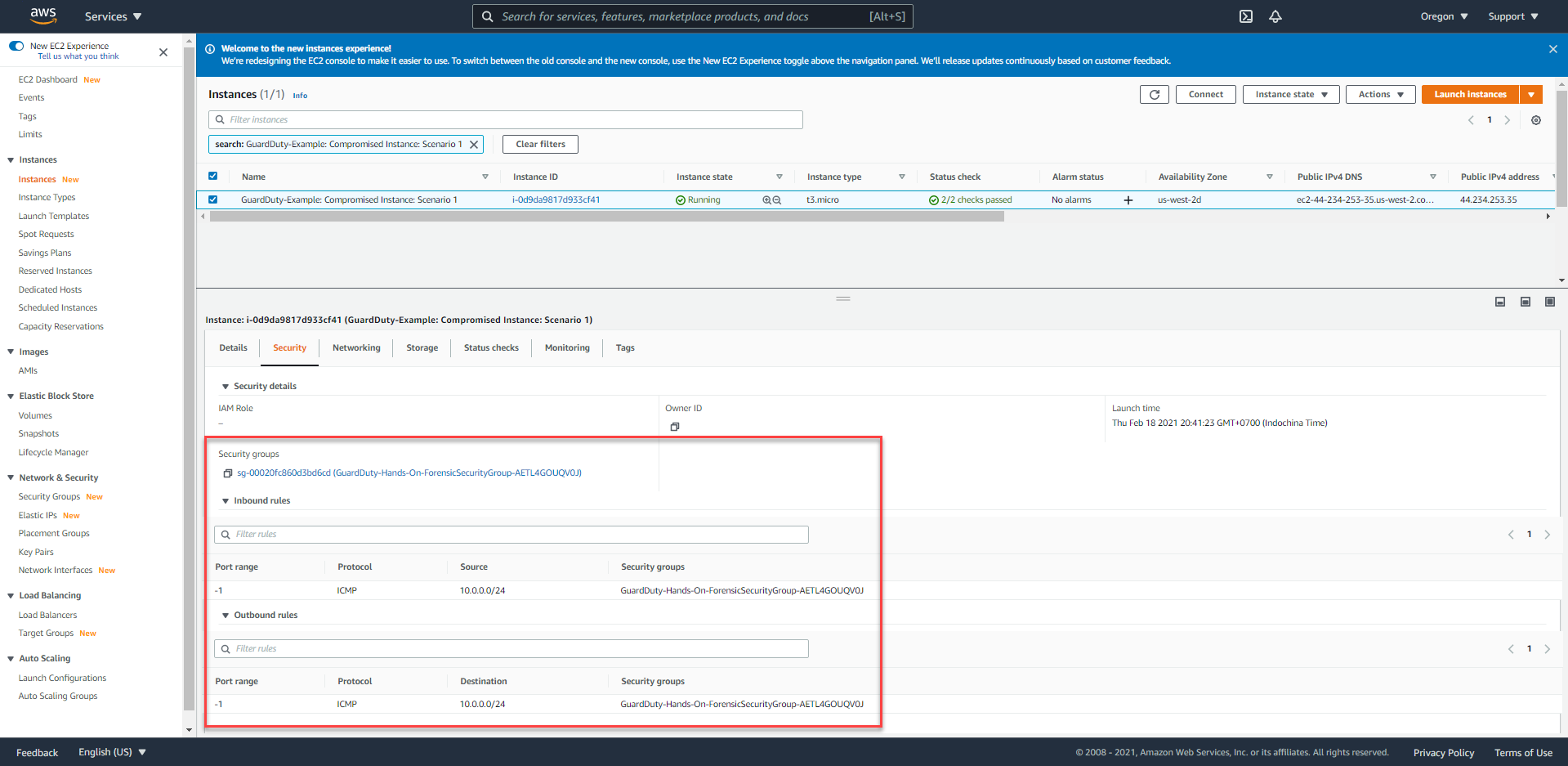1568x766 pixels.
Task: Maximize the details panel
Action: [x=1550, y=302]
